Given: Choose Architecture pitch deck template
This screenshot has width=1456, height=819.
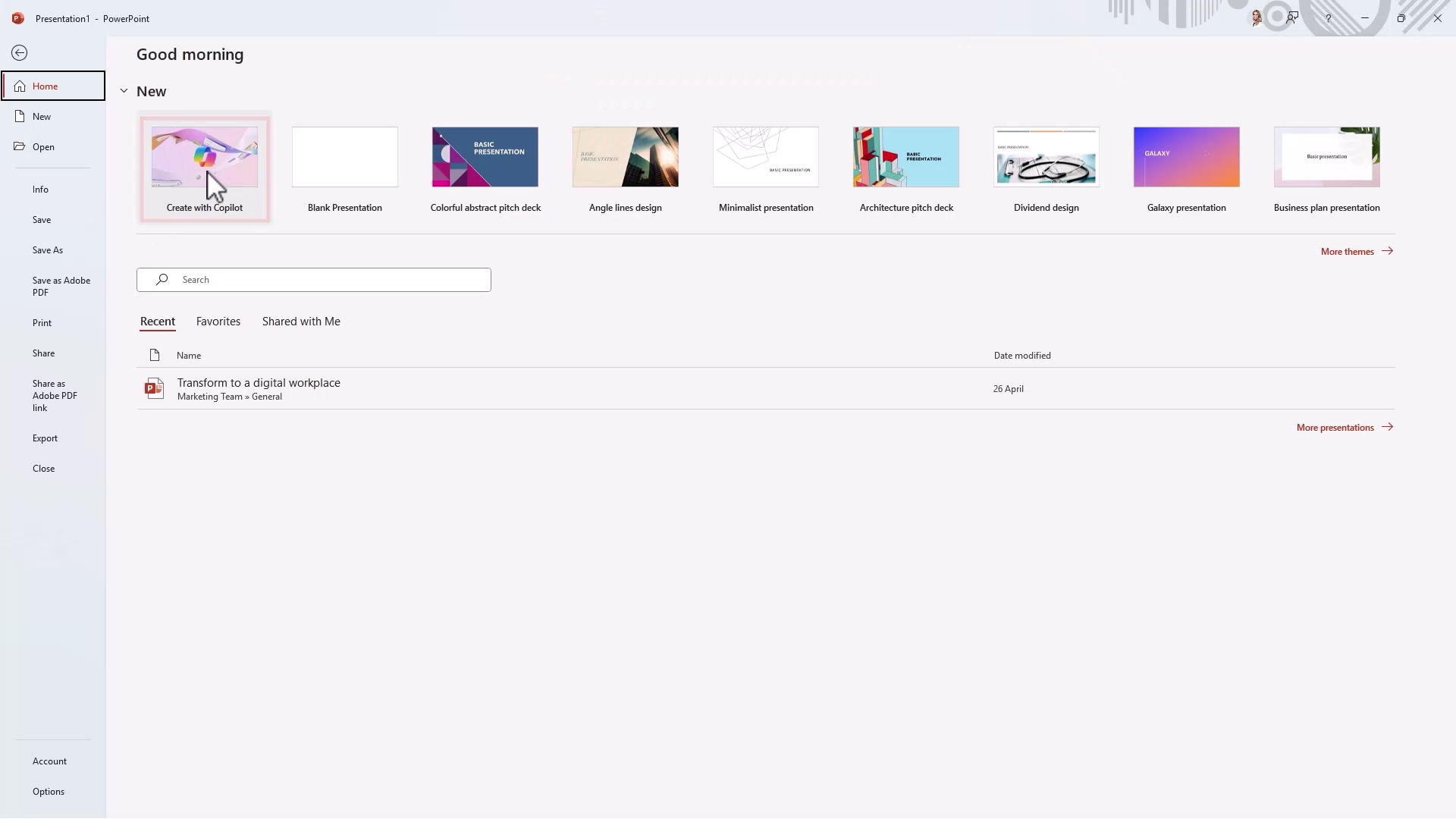Looking at the screenshot, I should tap(906, 157).
